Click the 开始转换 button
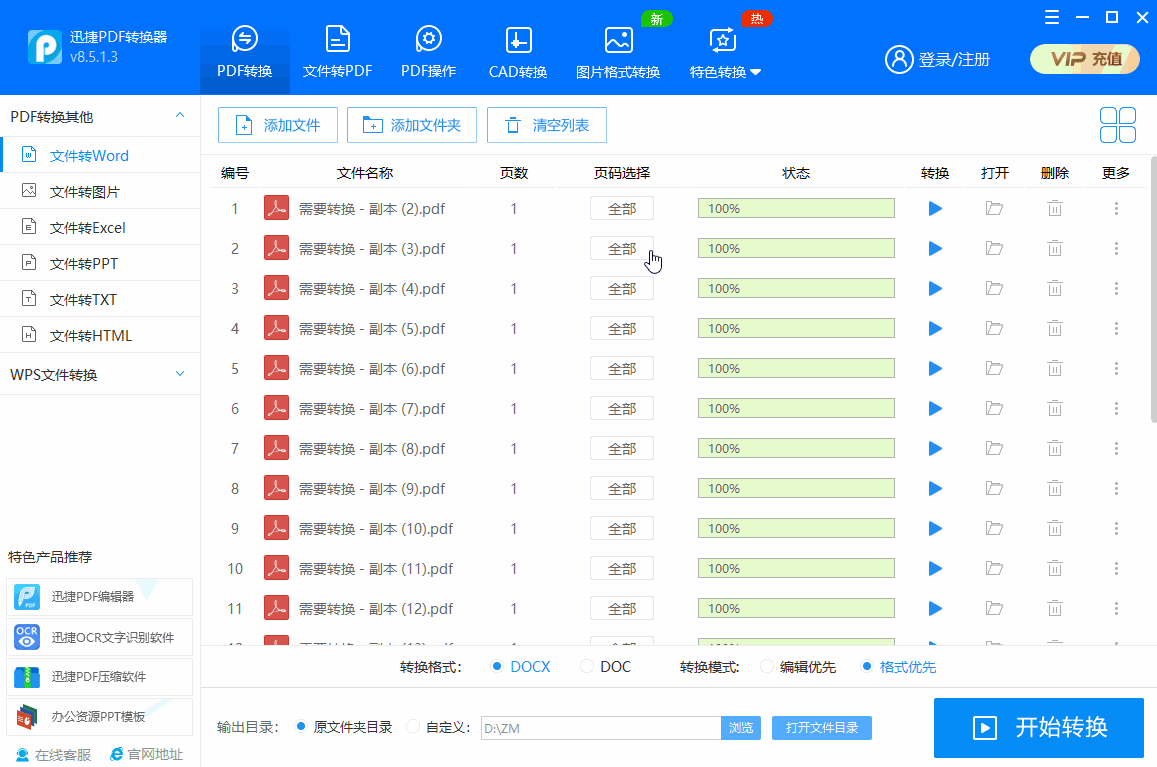Screen dimensions: 1157x767 click(1038, 728)
